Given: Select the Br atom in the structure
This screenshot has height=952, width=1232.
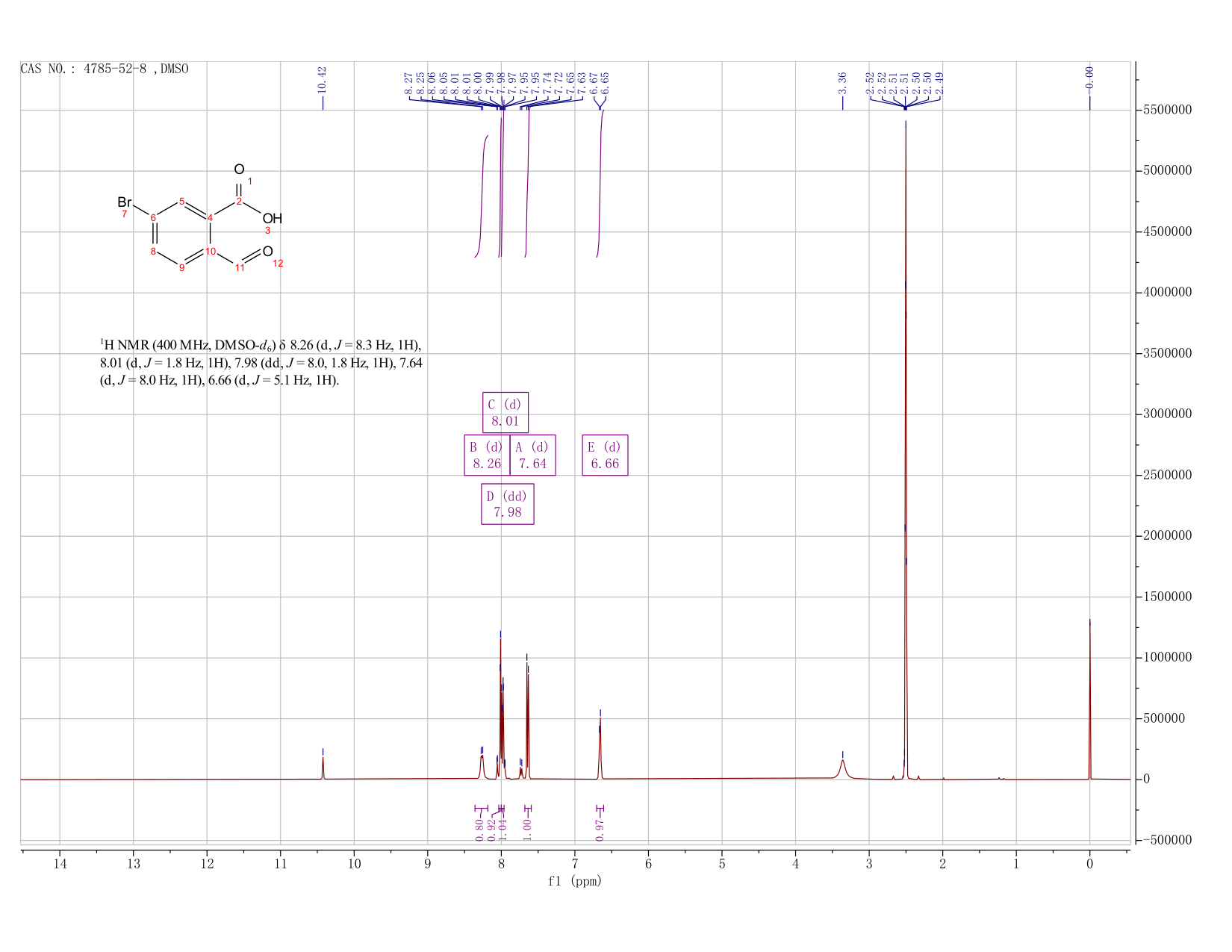Looking at the screenshot, I should [125, 202].
